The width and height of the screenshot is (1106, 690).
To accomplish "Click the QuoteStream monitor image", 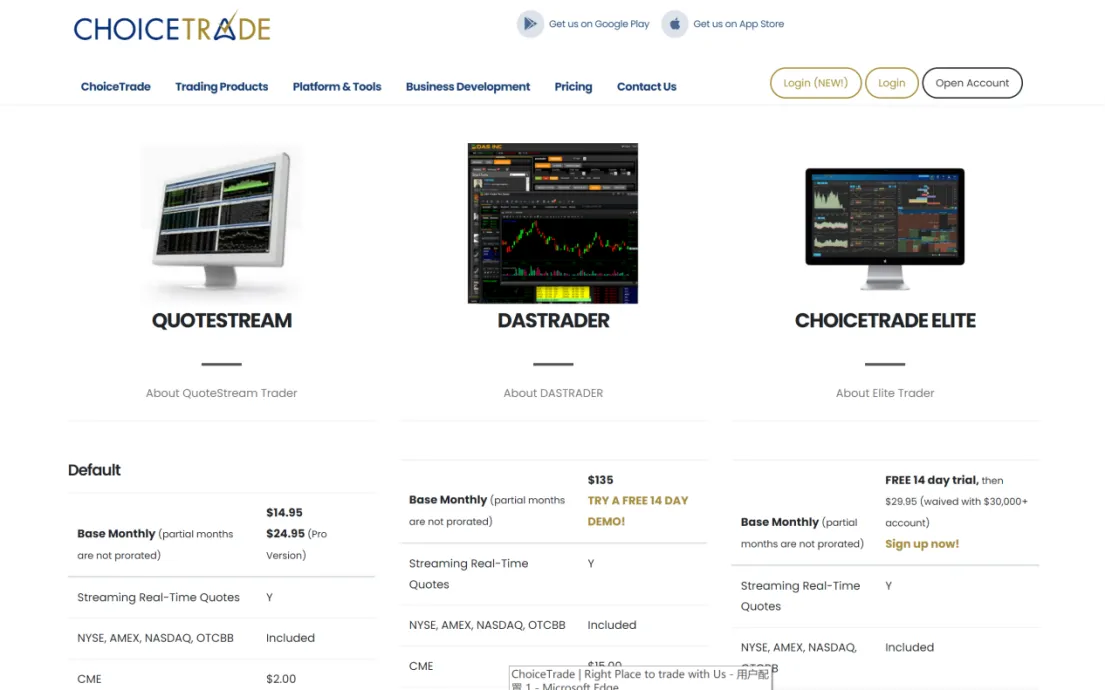I will (x=221, y=223).
